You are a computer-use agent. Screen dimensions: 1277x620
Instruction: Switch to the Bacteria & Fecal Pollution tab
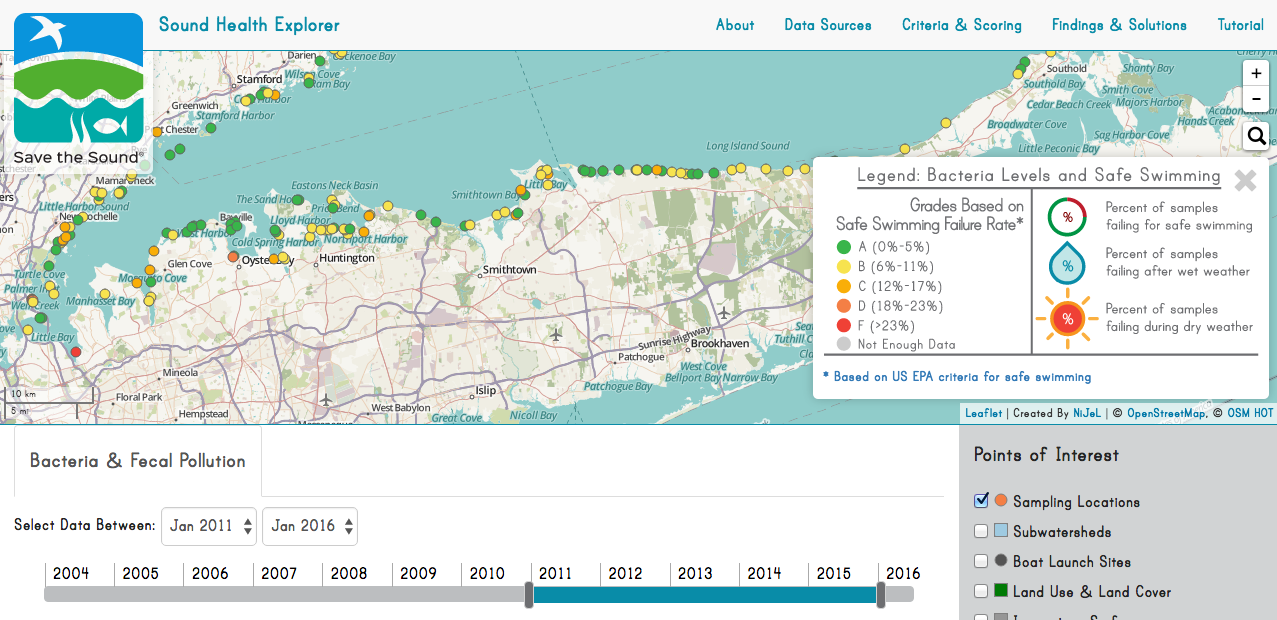pyautogui.click(x=138, y=461)
